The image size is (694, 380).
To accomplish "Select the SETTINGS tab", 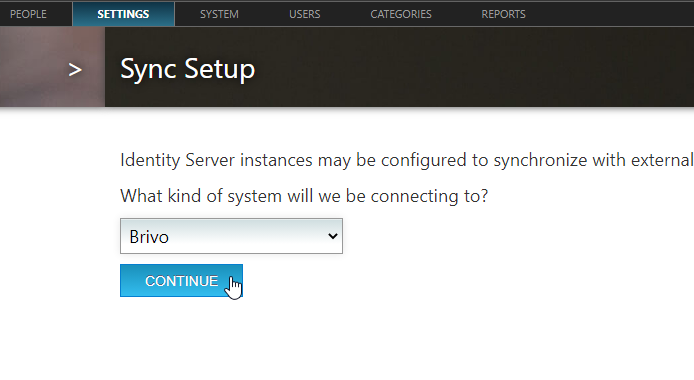I will 123,14.
